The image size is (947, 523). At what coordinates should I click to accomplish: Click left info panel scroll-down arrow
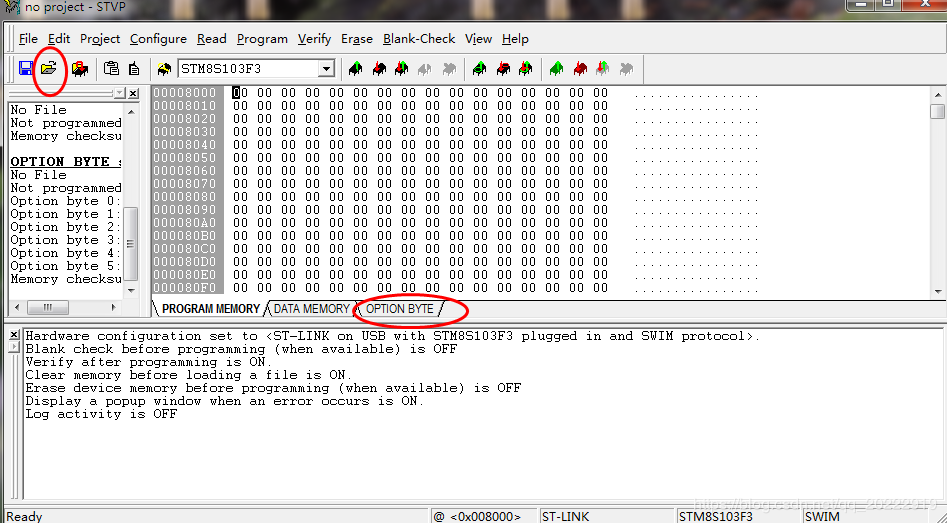click(x=132, y=290)
